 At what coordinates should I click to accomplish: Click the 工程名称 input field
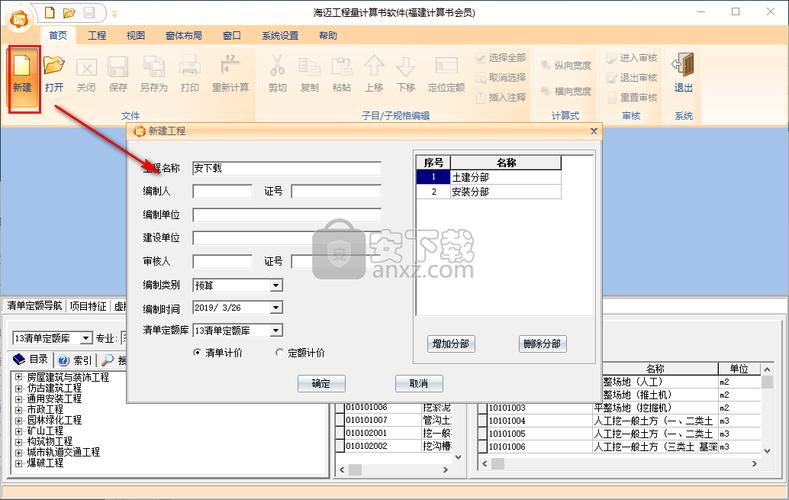286,168
